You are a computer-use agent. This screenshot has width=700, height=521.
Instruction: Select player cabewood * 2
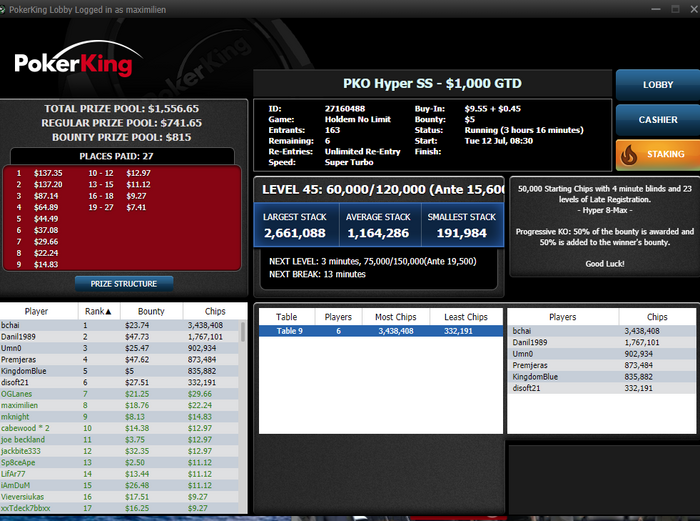tap(120, 428)
